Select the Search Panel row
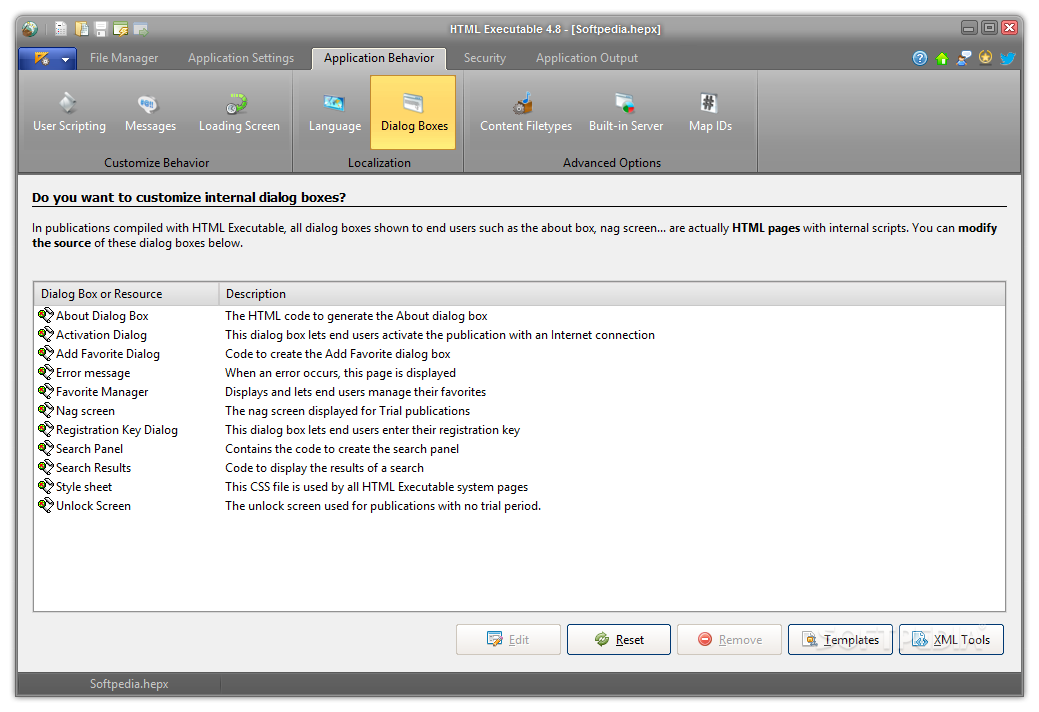This screenshot has height=712, width=1039. [519, 448]
